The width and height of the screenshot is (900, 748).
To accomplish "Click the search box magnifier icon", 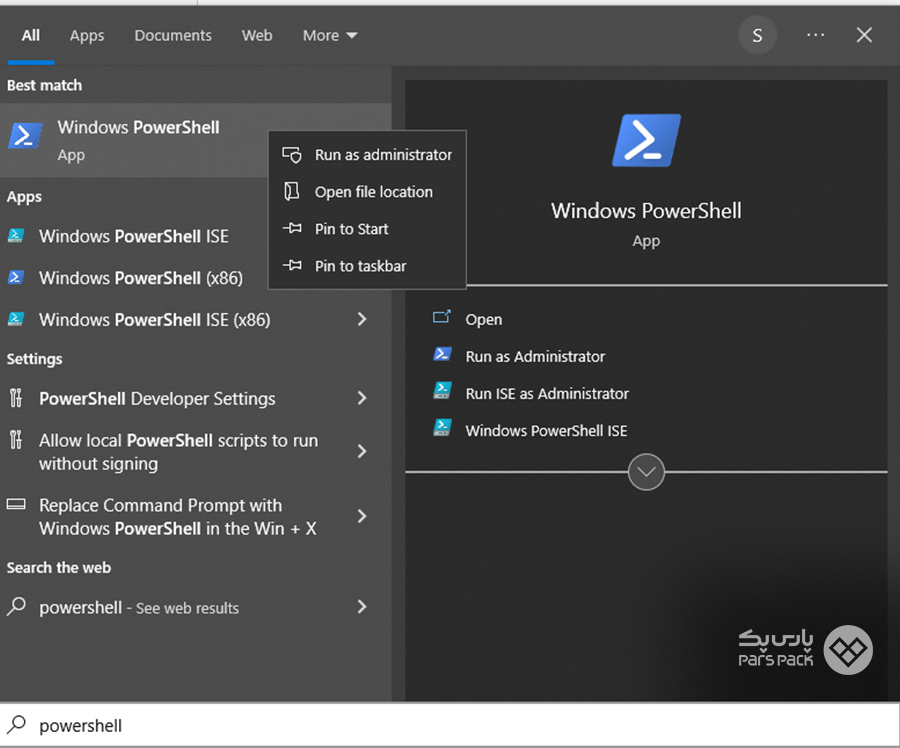I will pyautogui.click(x=16, y=724).
